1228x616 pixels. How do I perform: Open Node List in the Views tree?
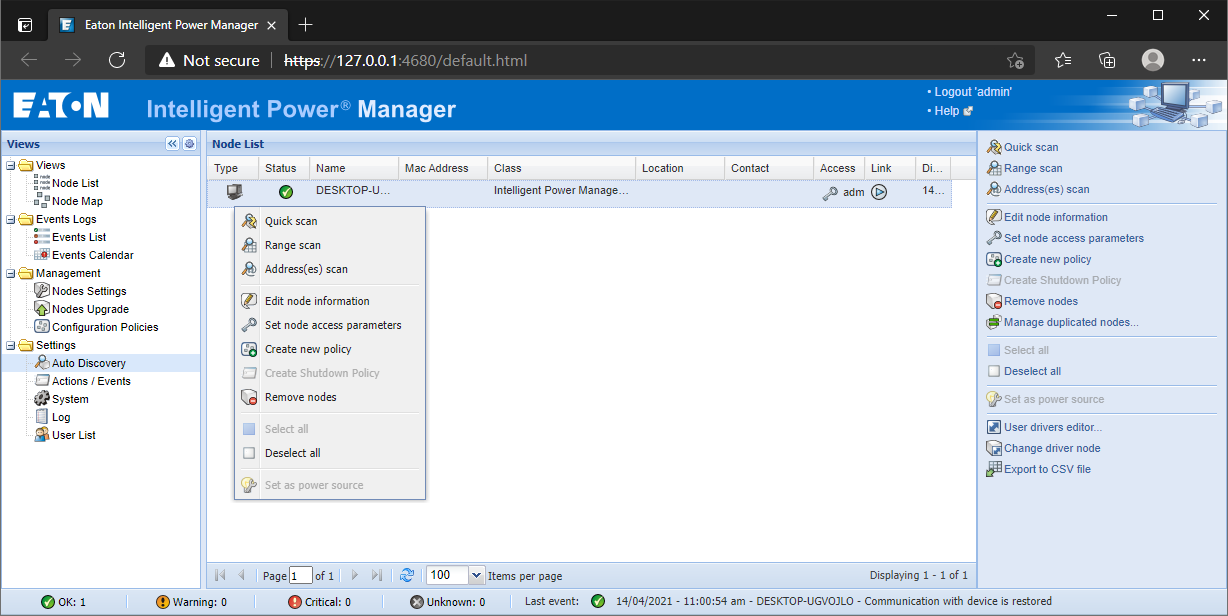point(75,183)
